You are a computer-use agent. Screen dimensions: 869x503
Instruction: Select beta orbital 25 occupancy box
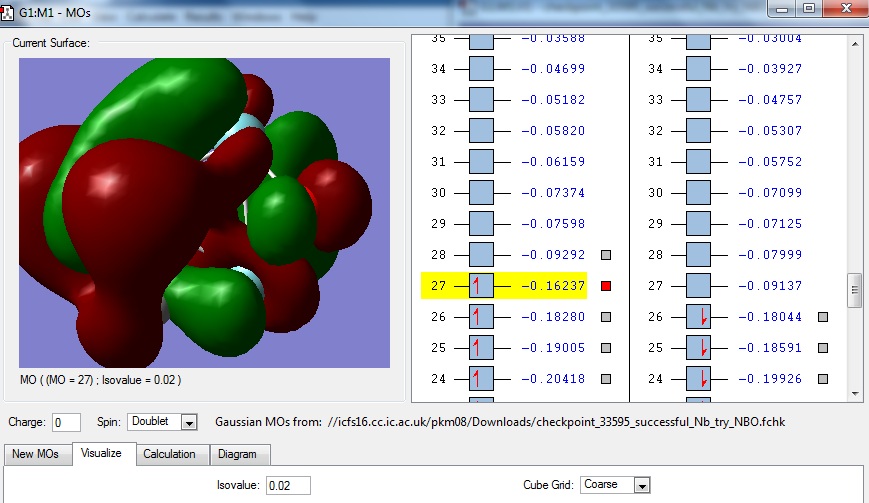(698, 348)
